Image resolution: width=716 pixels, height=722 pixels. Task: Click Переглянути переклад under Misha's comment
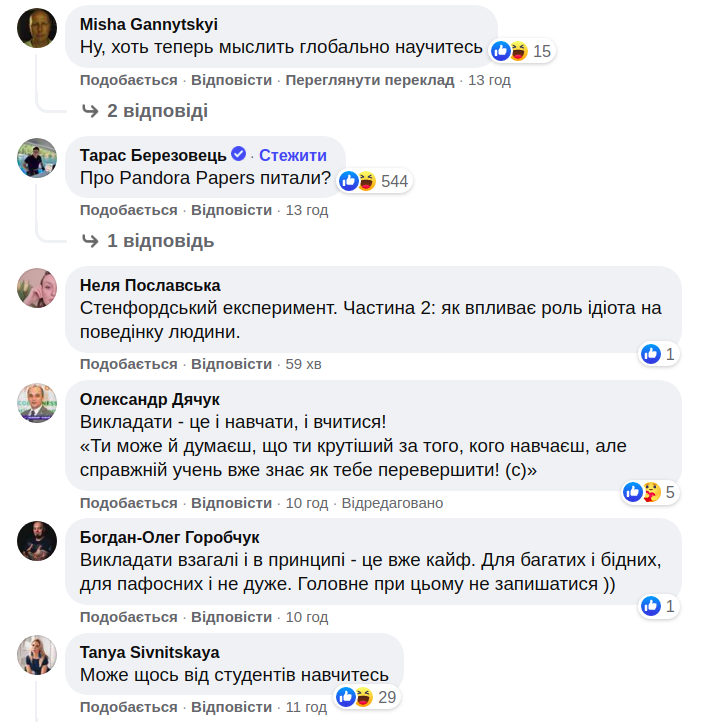pyautogui.click(x=370, y=80)
